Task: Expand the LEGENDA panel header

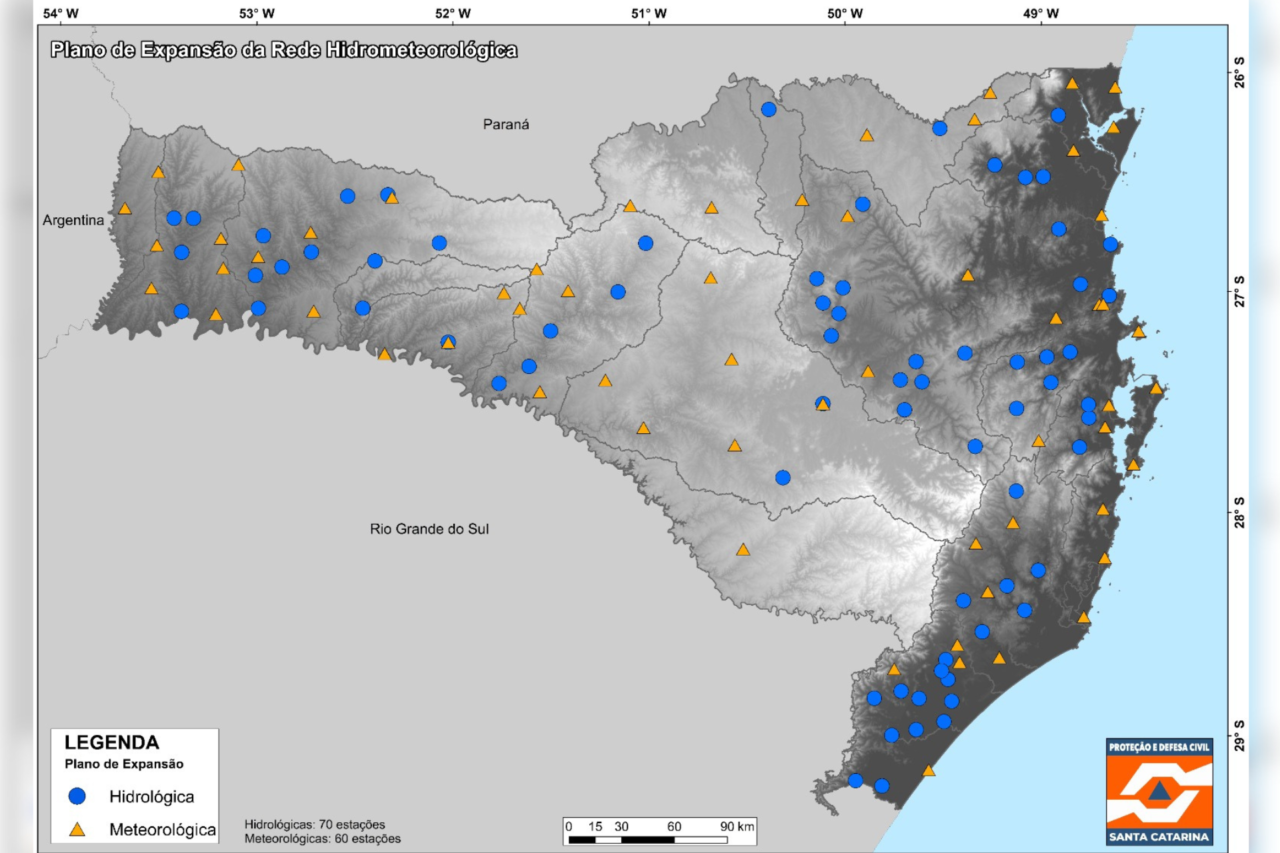Action: tap(110, 743)
